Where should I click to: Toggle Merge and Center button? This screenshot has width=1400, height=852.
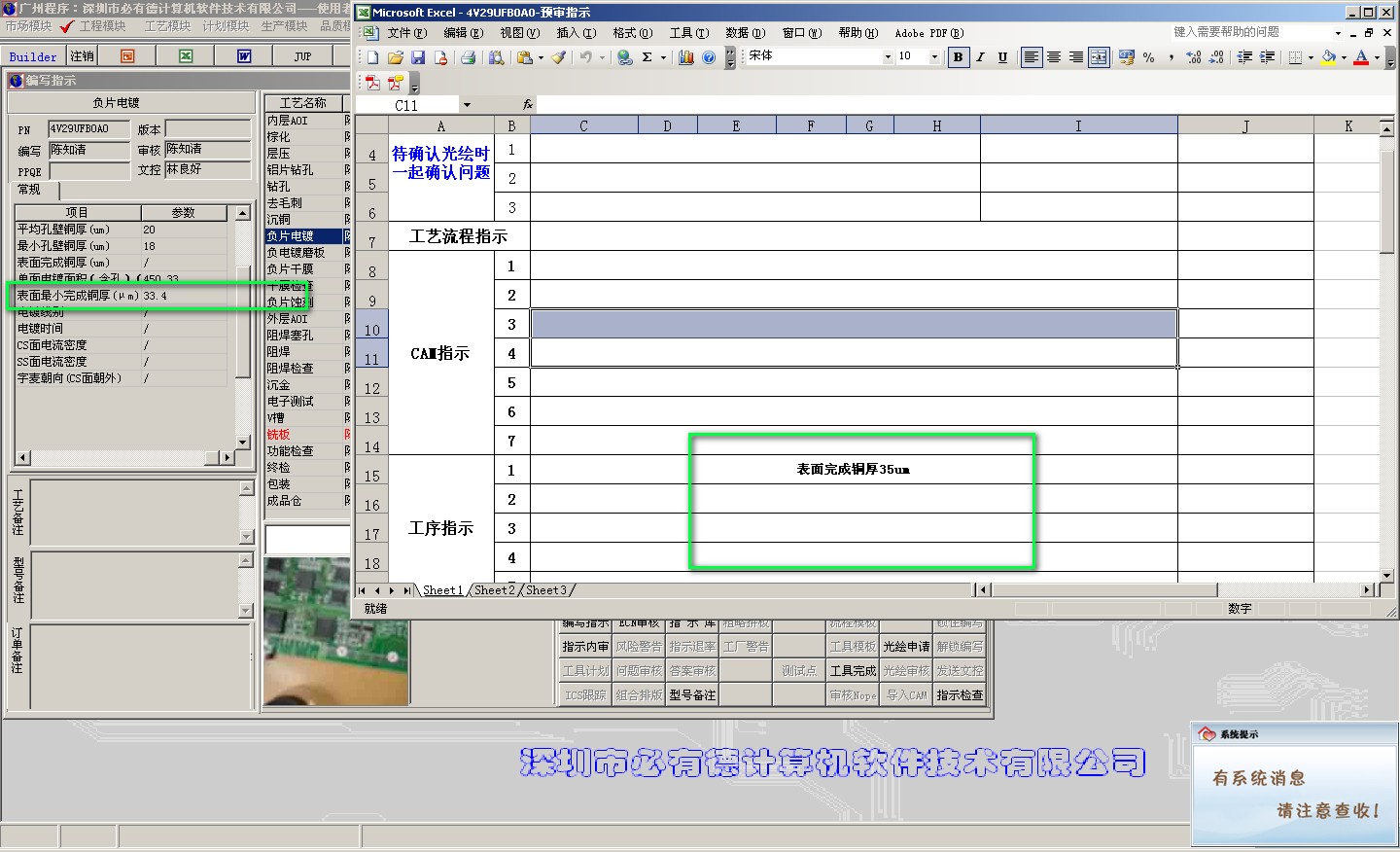(1099, 57)
